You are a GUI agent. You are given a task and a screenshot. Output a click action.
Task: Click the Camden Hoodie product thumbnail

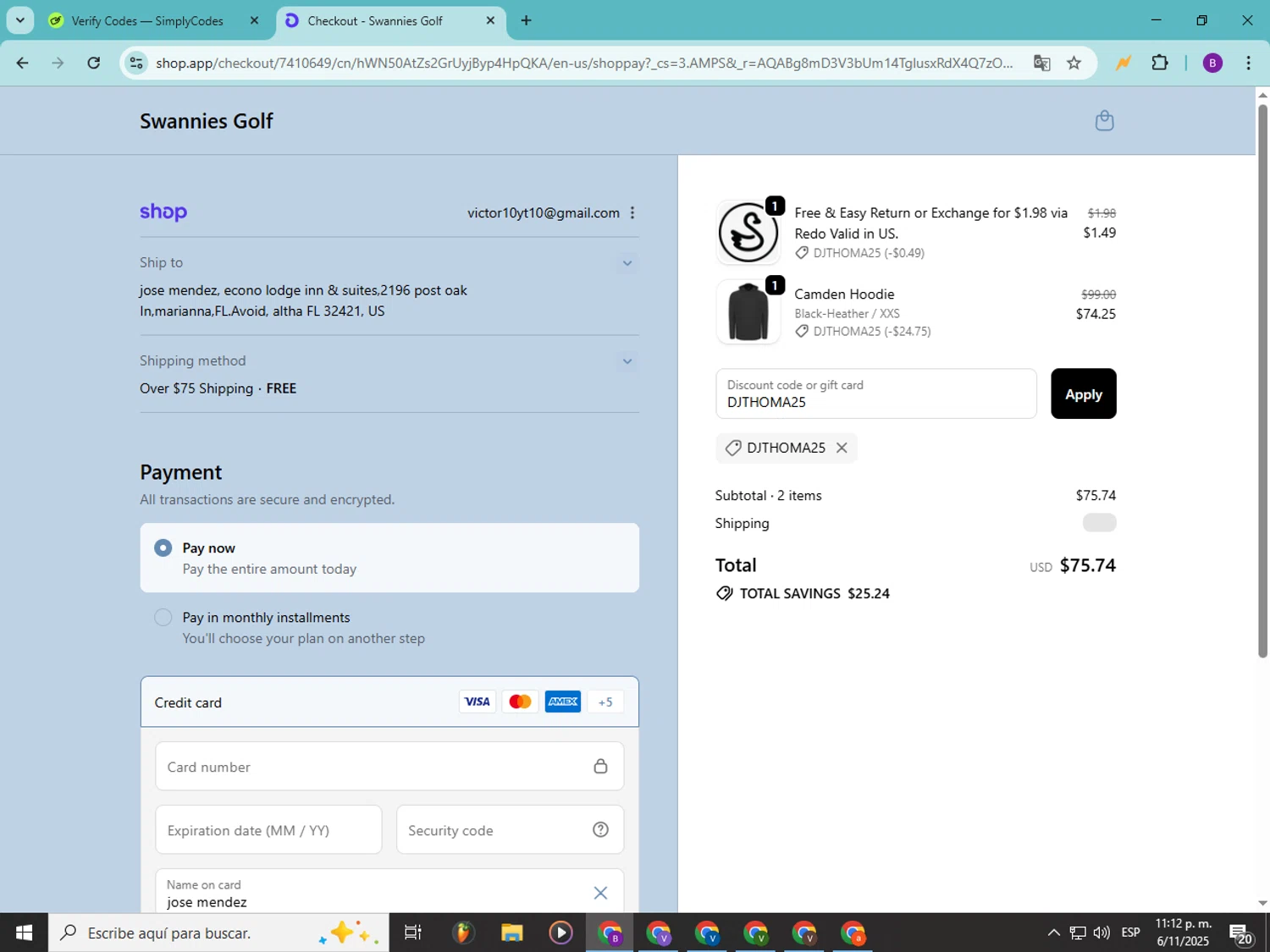(748, 312)
